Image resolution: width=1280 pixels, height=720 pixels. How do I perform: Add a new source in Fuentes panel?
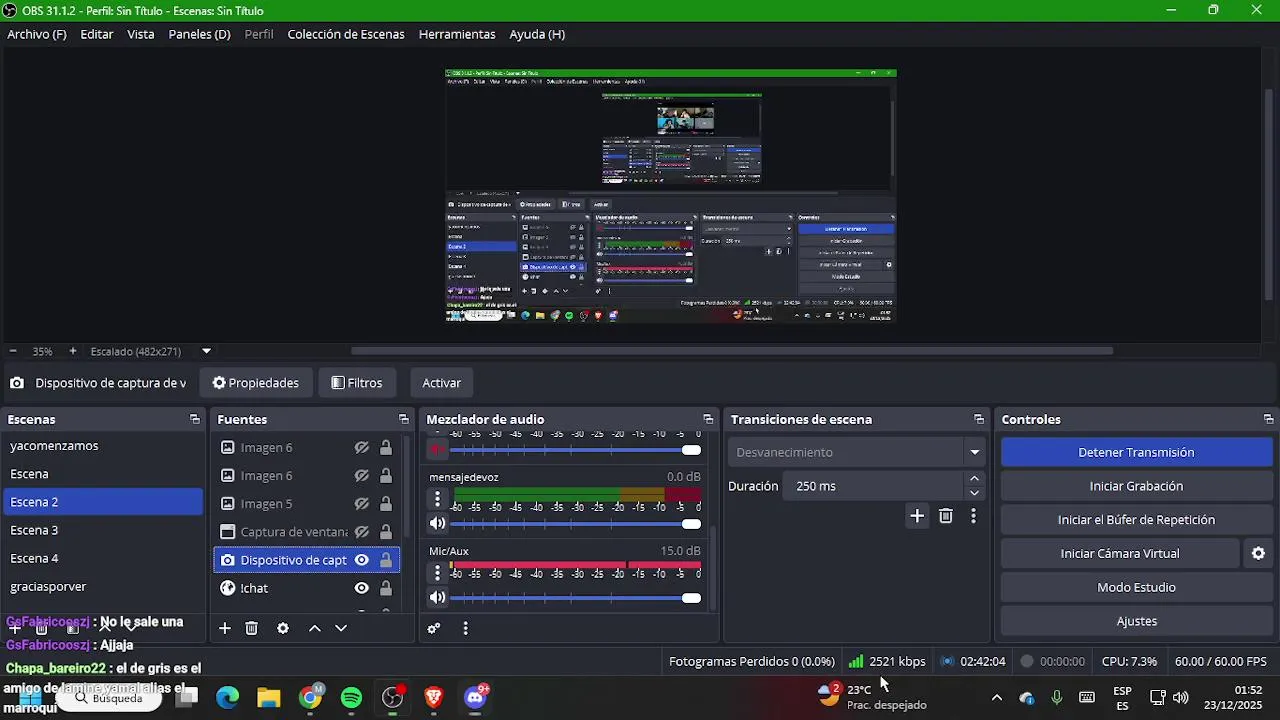pyautogui.click(x=225, y=628)
